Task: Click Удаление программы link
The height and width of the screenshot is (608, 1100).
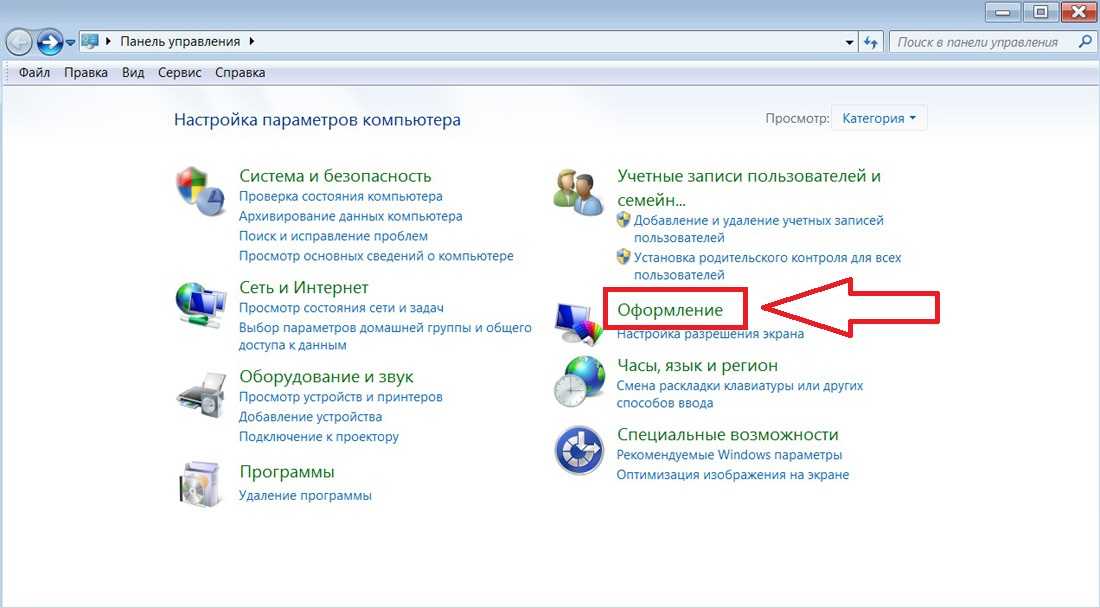Action: (x=305, y=495)
